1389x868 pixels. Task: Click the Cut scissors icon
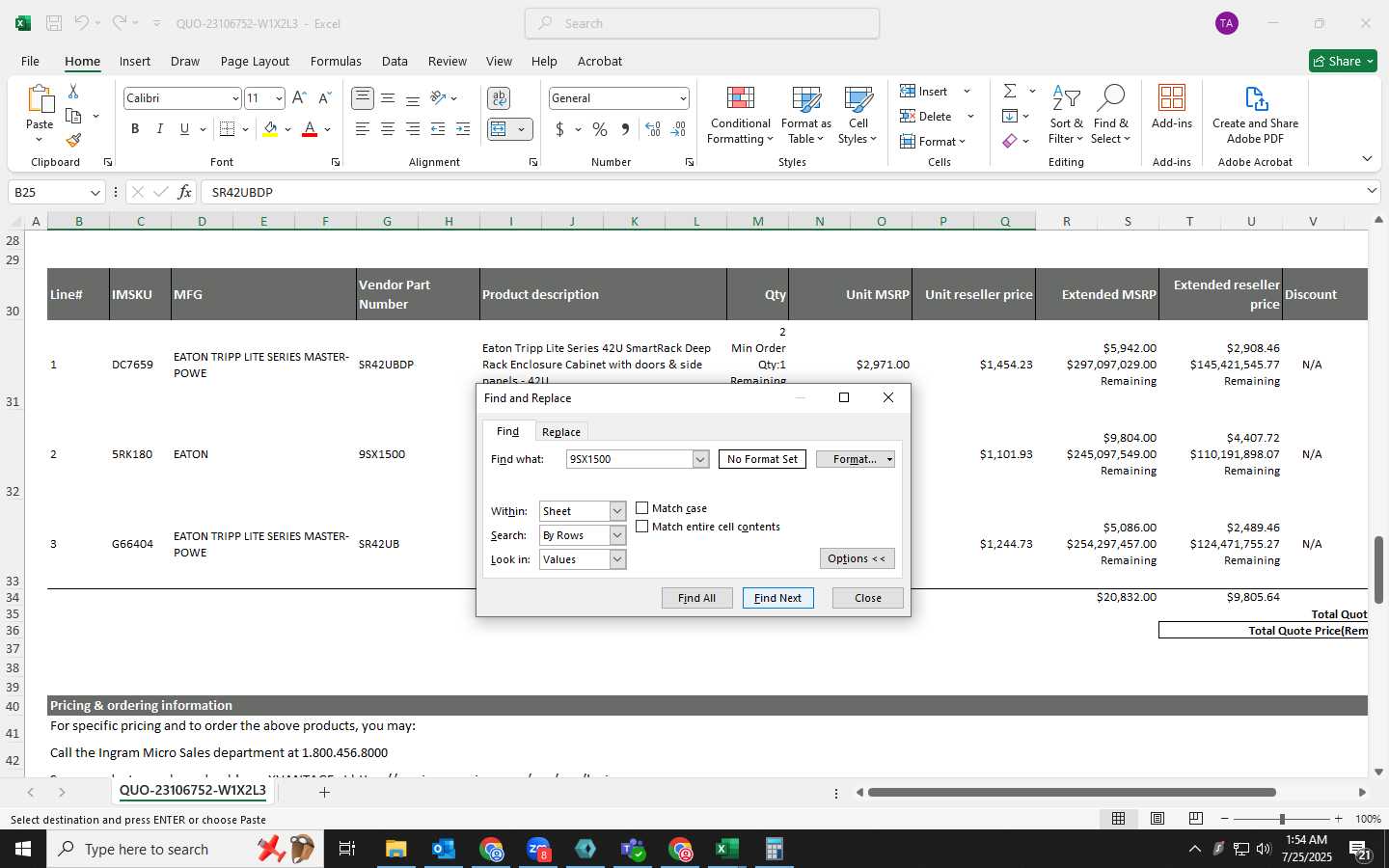73,92
